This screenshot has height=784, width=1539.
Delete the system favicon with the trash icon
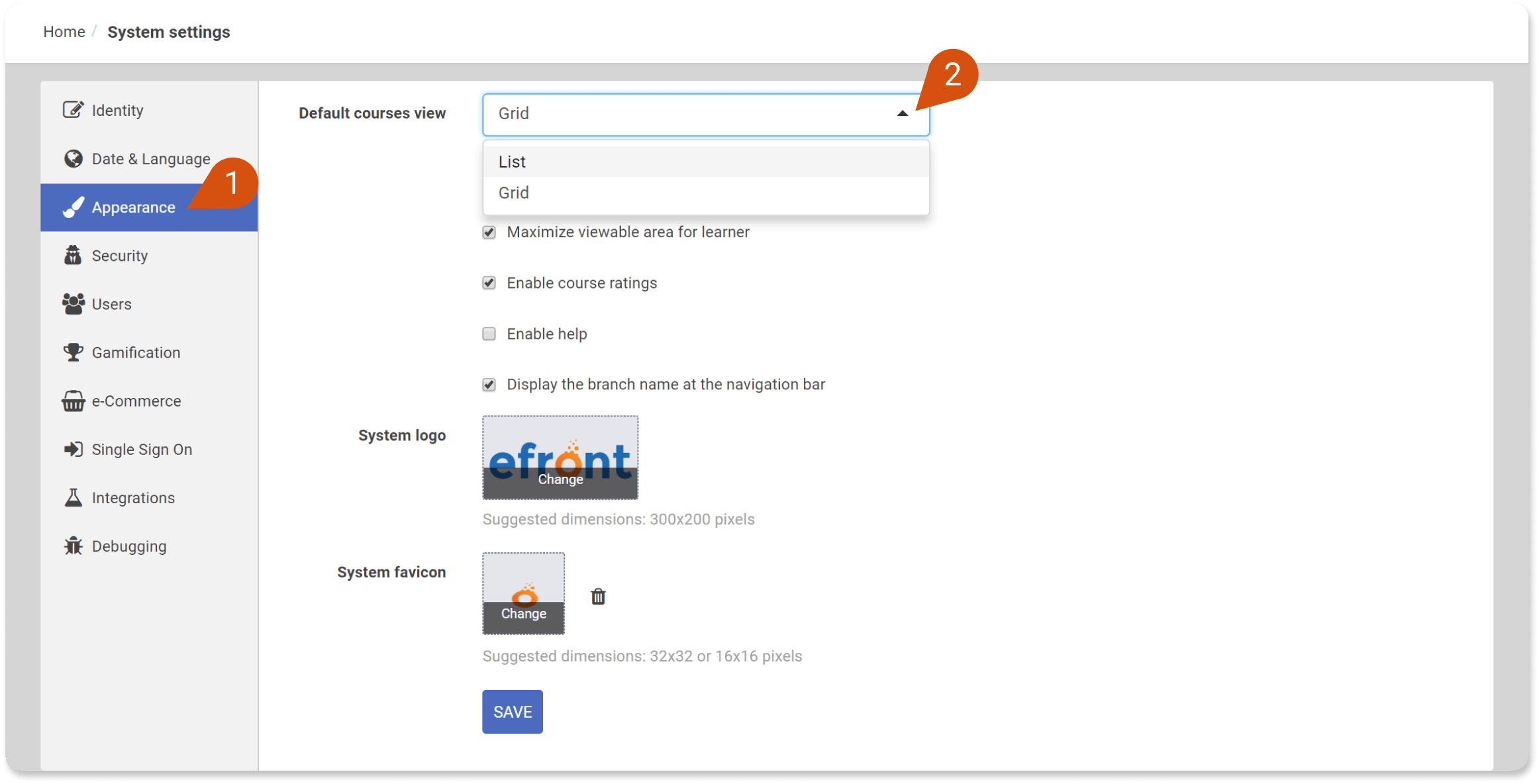point(598,597)
